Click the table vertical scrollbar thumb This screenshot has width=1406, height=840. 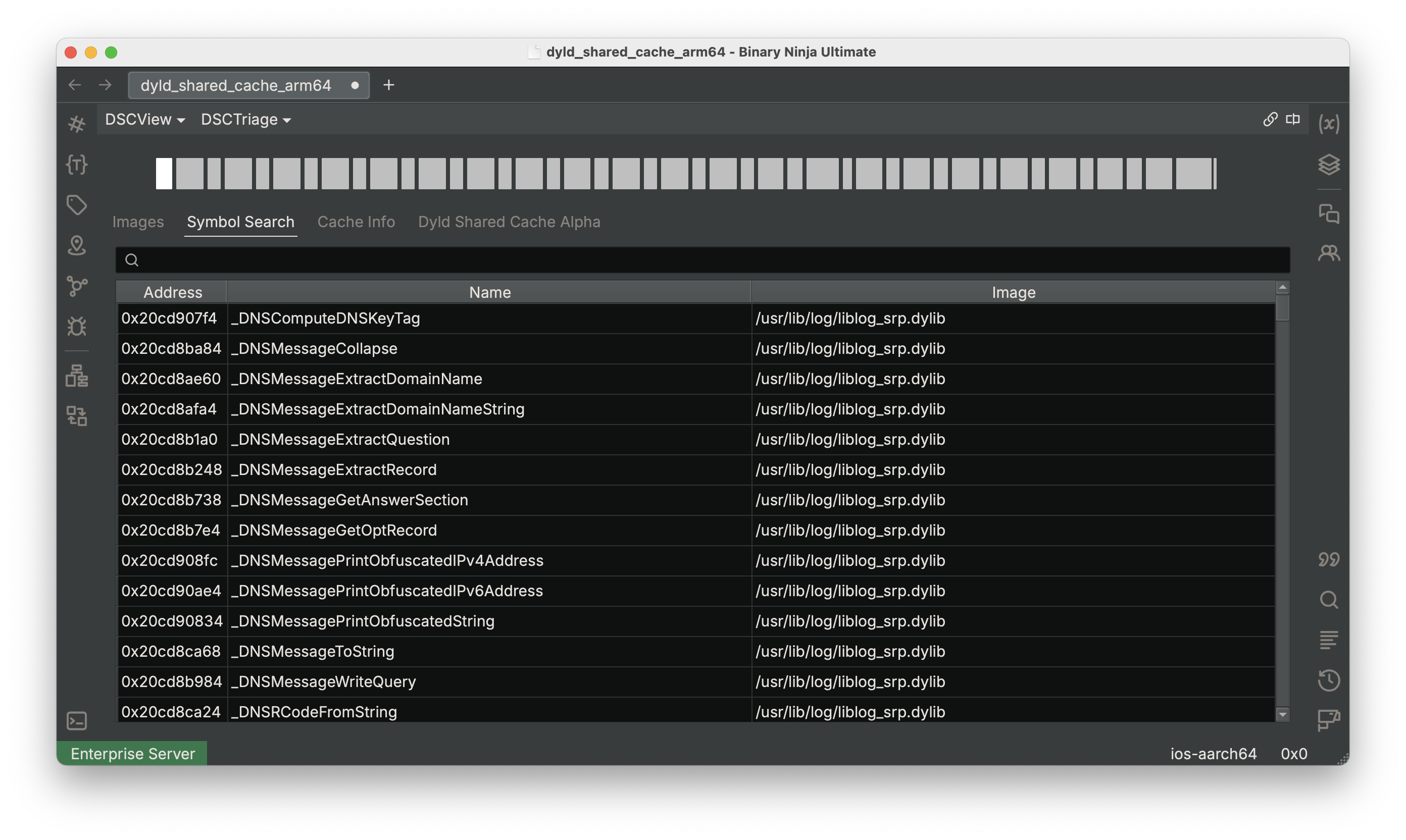(x=1282, y=307)
